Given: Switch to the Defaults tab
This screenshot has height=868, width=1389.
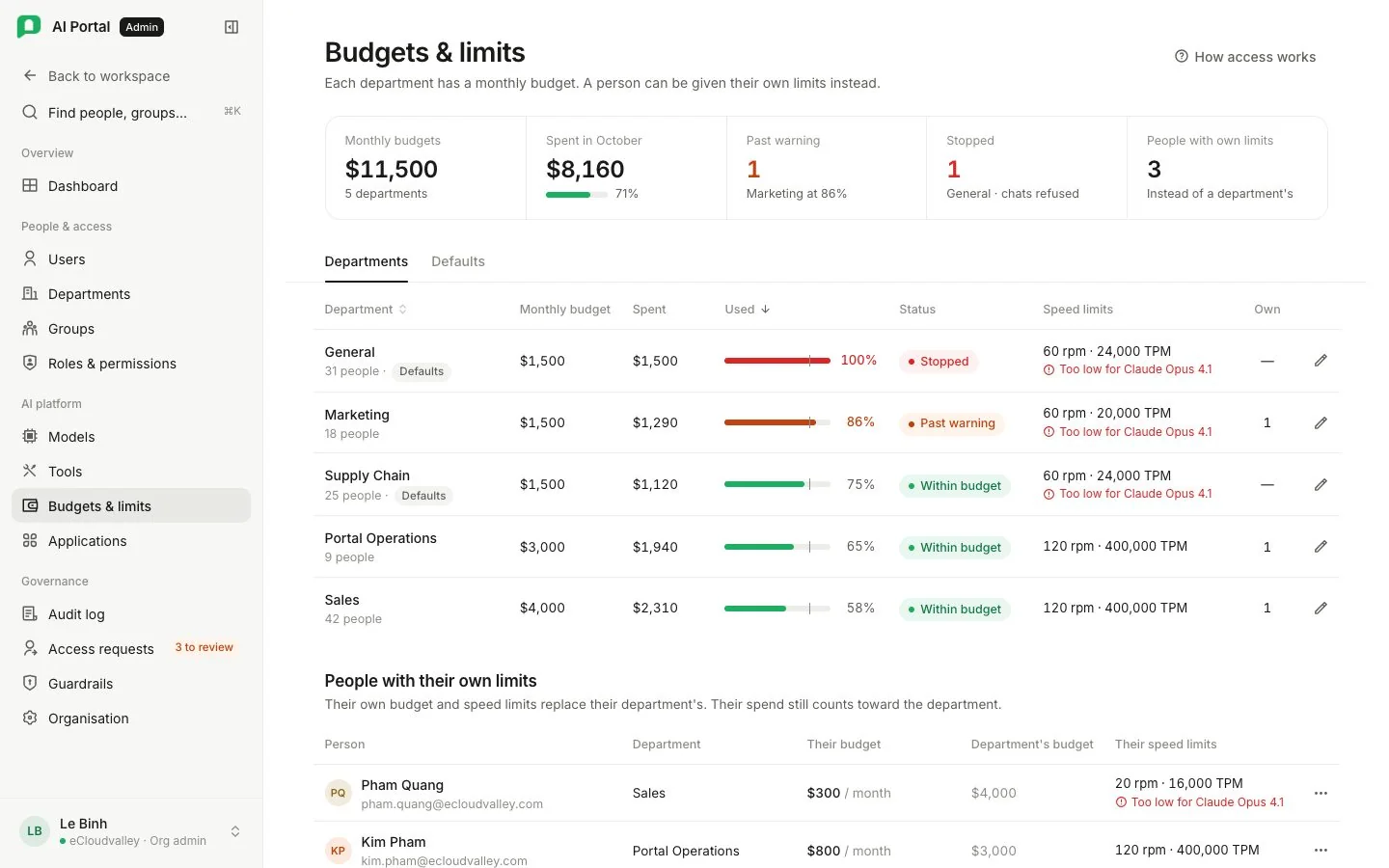Looking at the screenshot, I should 458,261.
